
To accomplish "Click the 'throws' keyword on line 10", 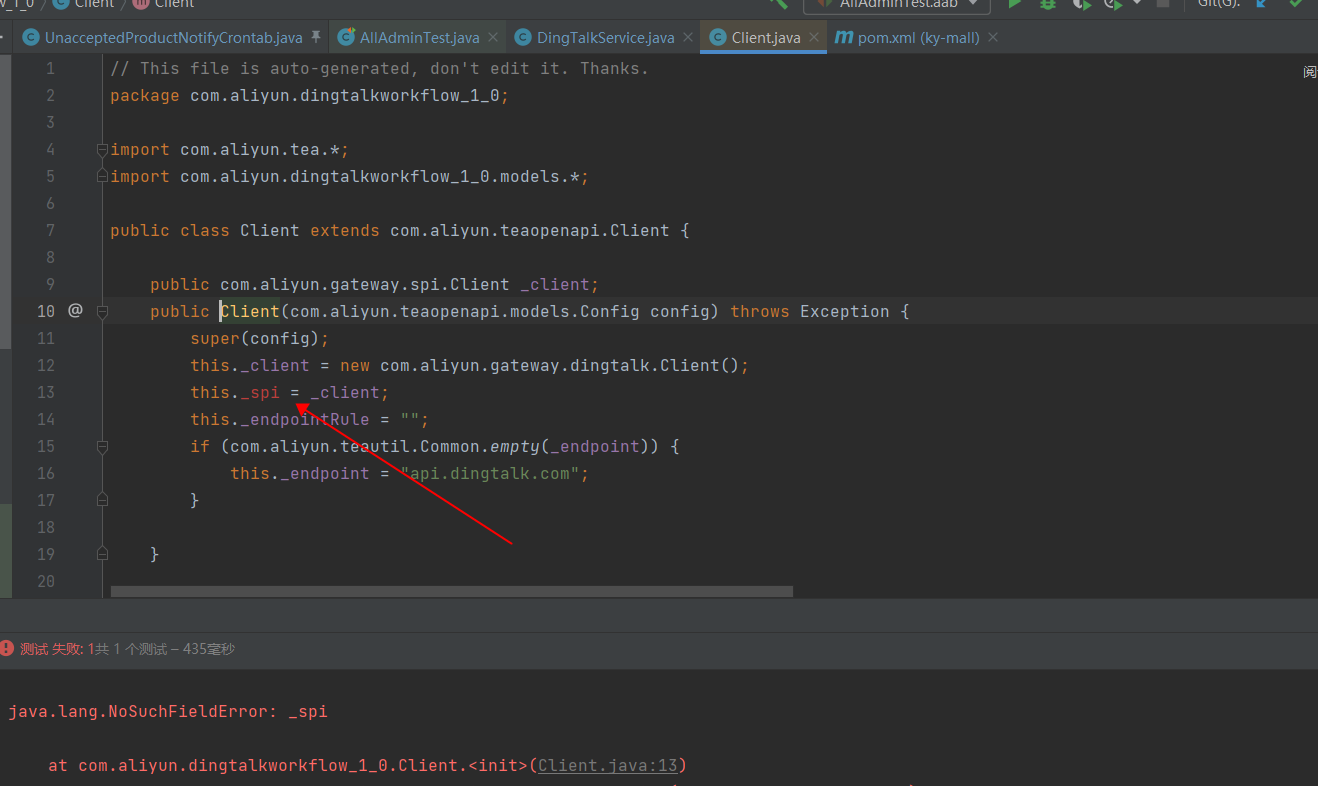I will tap(760, 312).
